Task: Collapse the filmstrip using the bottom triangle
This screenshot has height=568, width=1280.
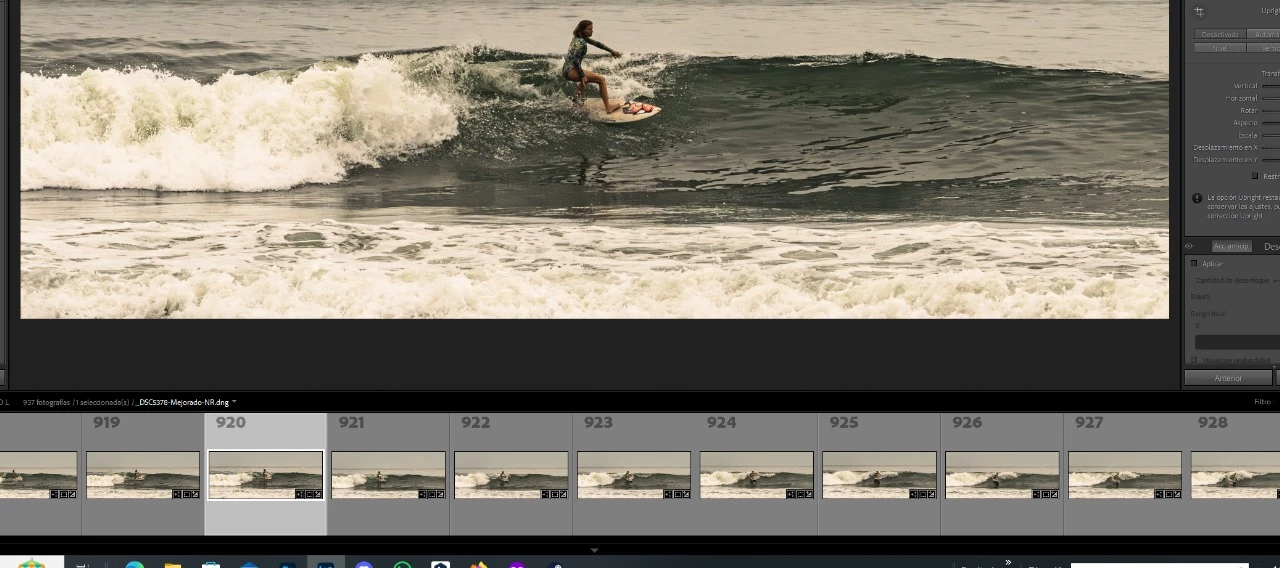Action: (594, 550)
